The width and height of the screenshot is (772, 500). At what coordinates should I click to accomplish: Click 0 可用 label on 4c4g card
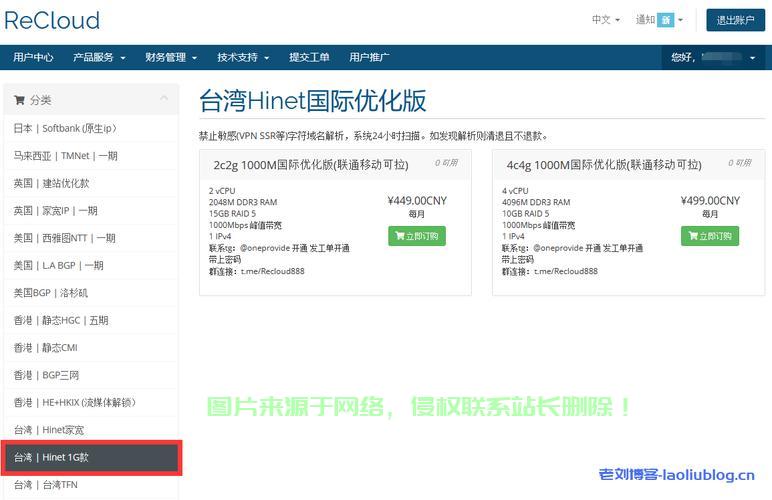740,163
